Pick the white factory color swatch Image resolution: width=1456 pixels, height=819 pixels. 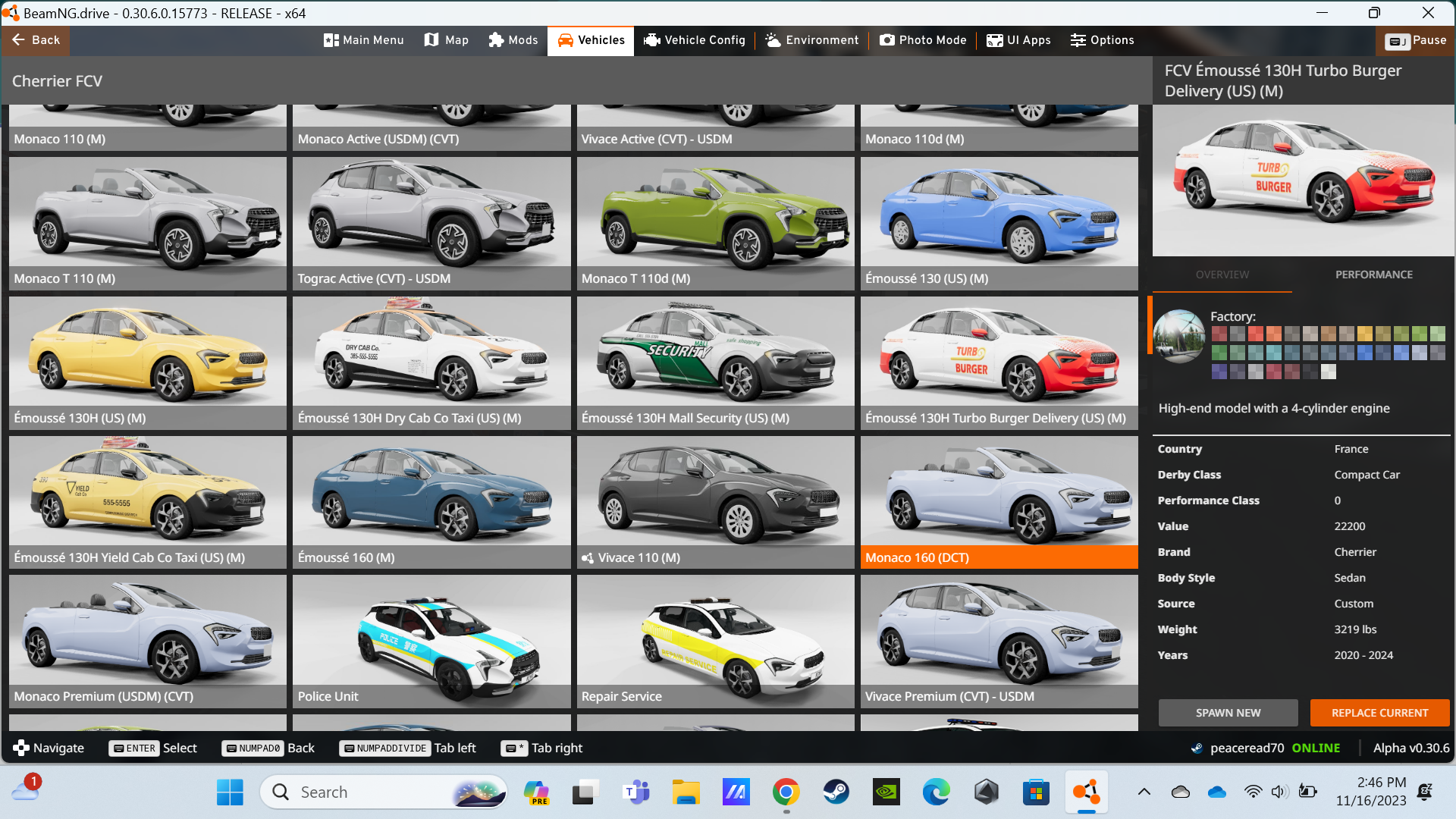(1329, 372)
